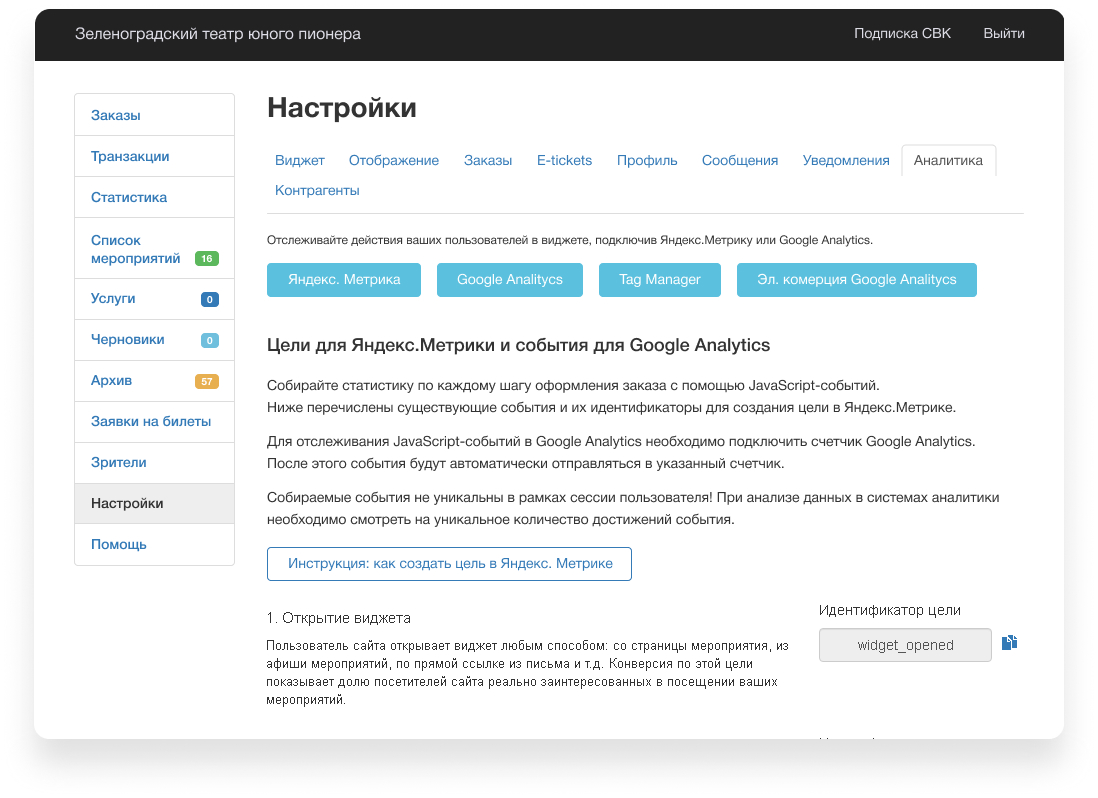This screenshot has width=1098, height=798.
Task: Open the Яндекс. Метрика goal instruction
Action: point(450,564)
